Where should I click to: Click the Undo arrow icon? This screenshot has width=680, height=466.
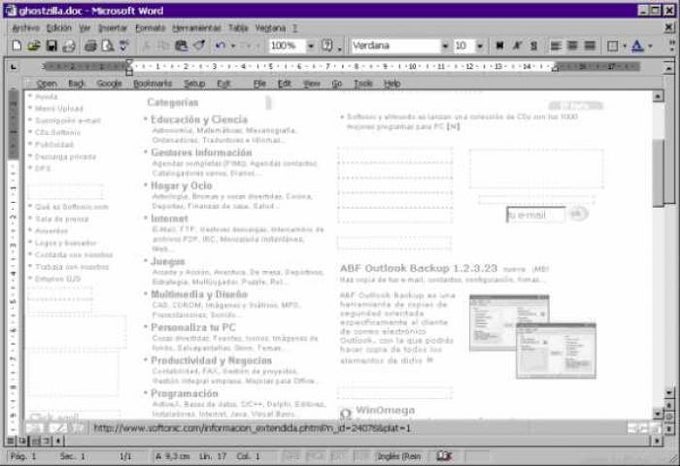tap(221, 46)
